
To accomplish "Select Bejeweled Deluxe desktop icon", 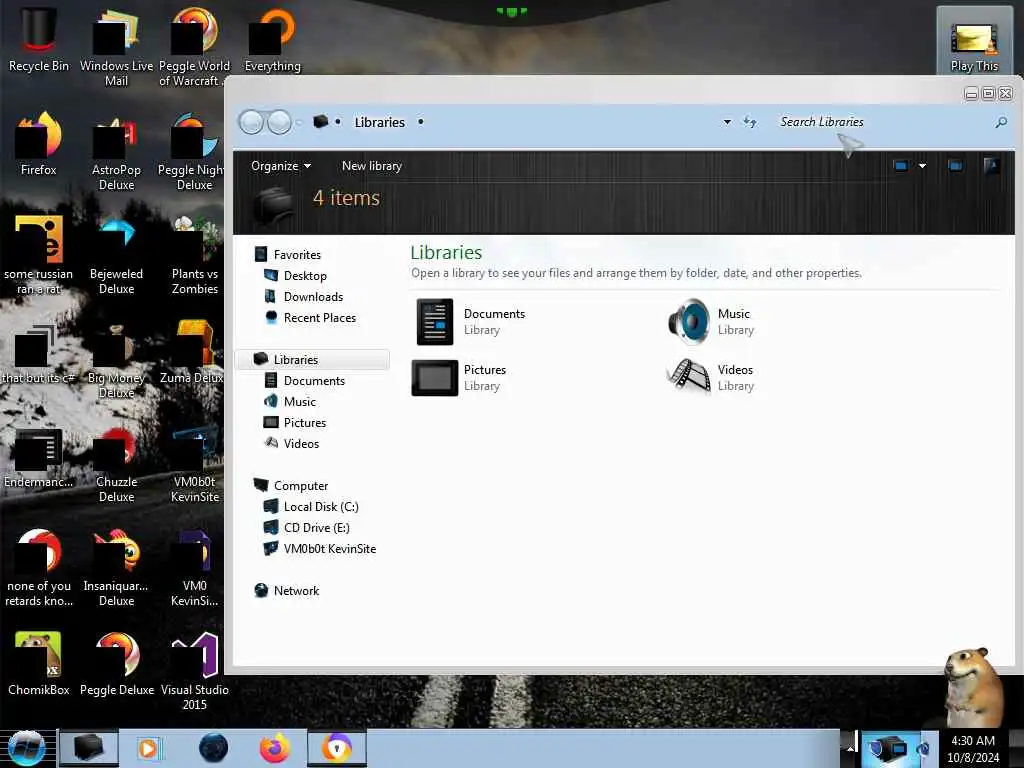I will [116, 255].
